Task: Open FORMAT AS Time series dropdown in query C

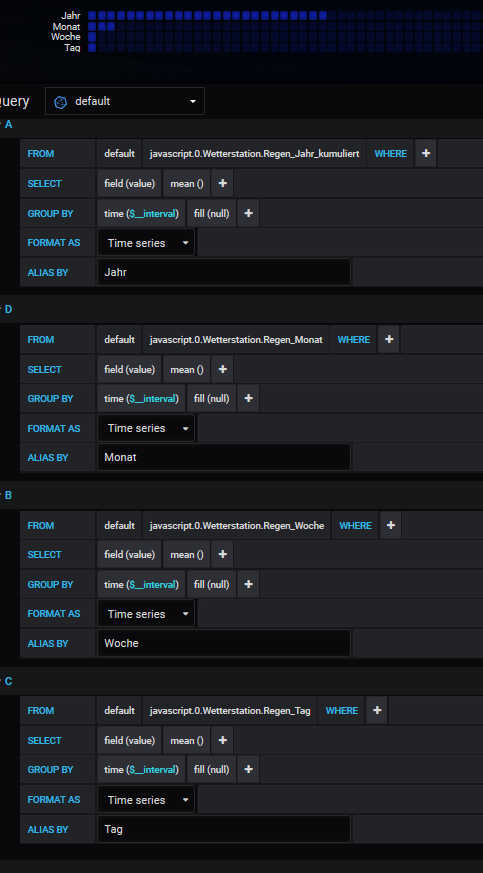Action: pyautogui.click(x=146, y=800)
